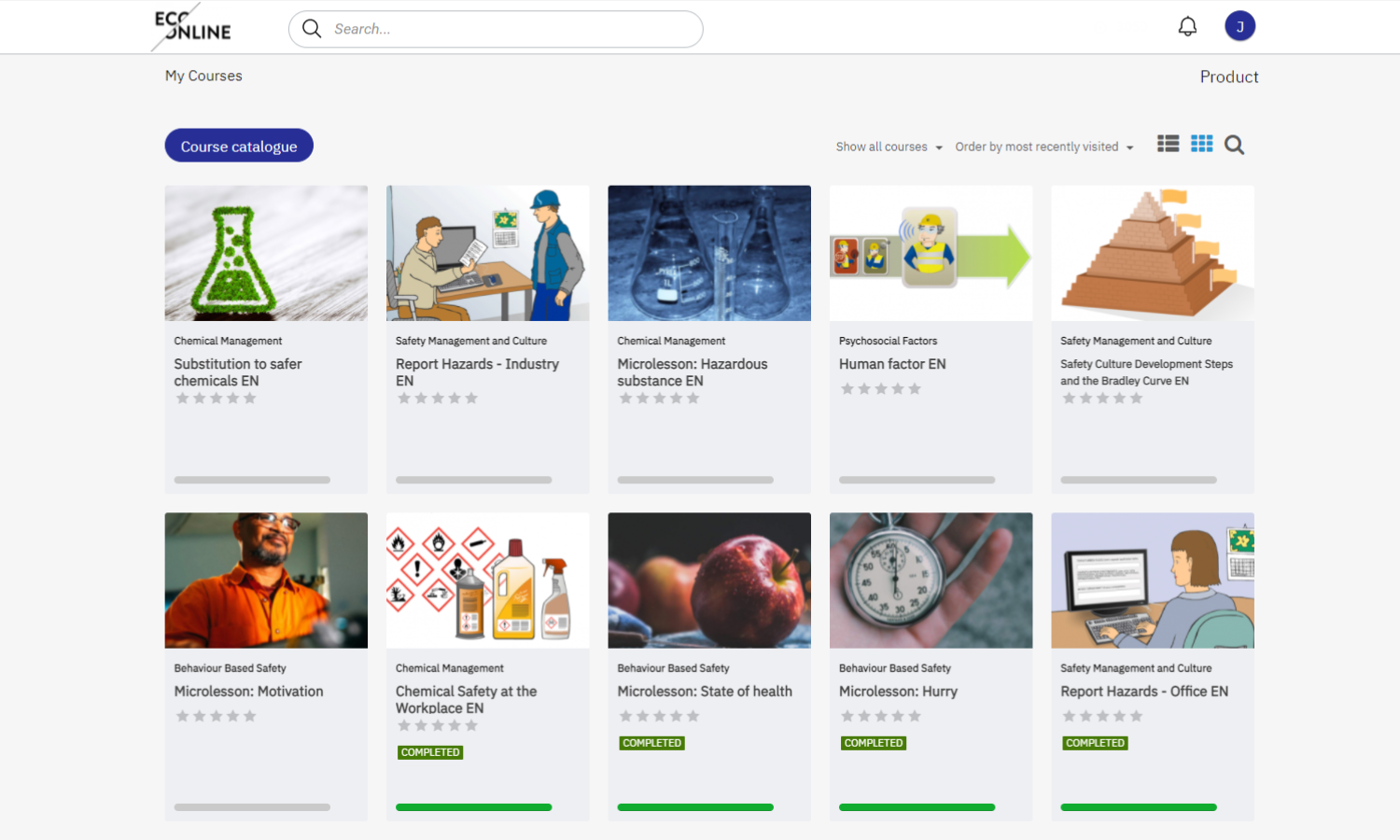Switch to grid view layout
The height and width of the screenshot is (840, 1400).
coord(1201,144)
